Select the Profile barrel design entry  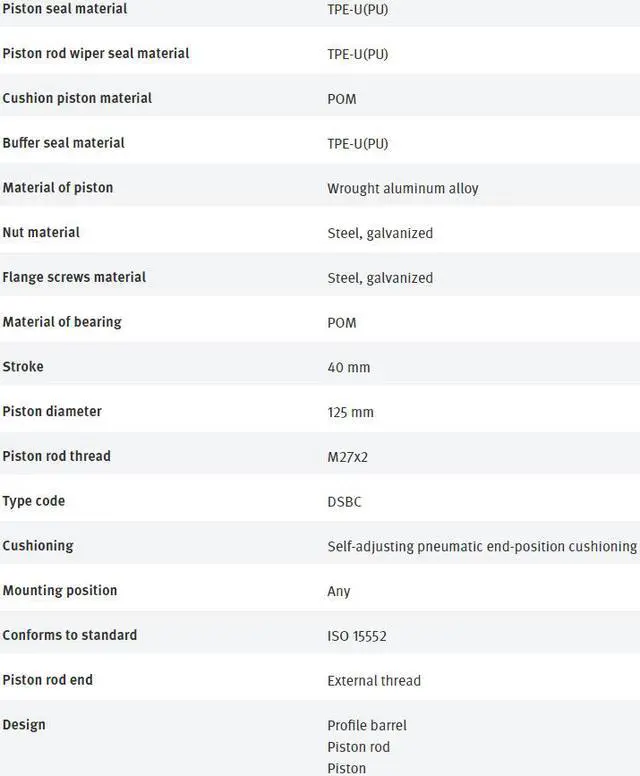point(367,725)
